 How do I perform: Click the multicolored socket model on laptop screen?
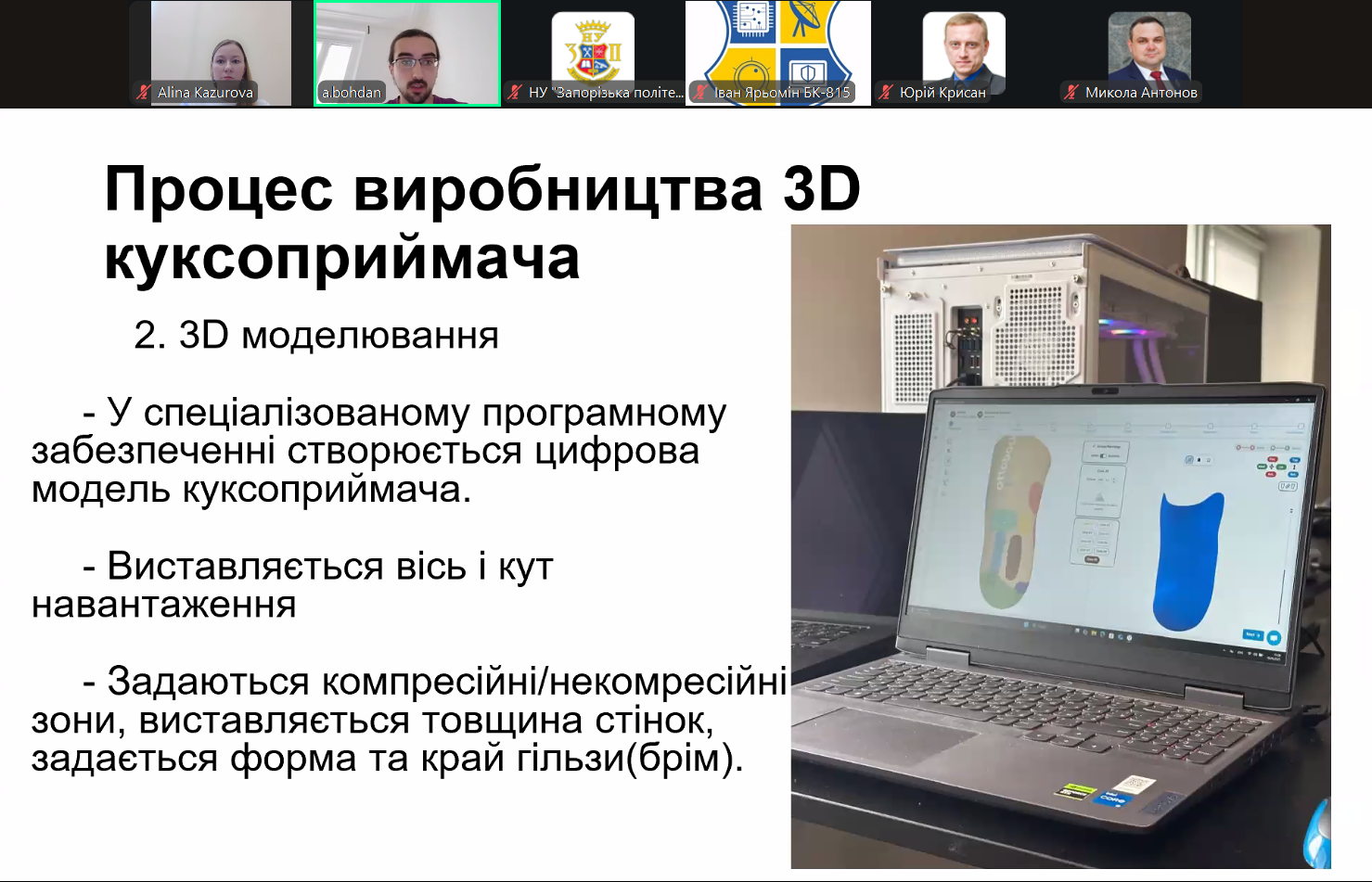[x=1008, y=523]
